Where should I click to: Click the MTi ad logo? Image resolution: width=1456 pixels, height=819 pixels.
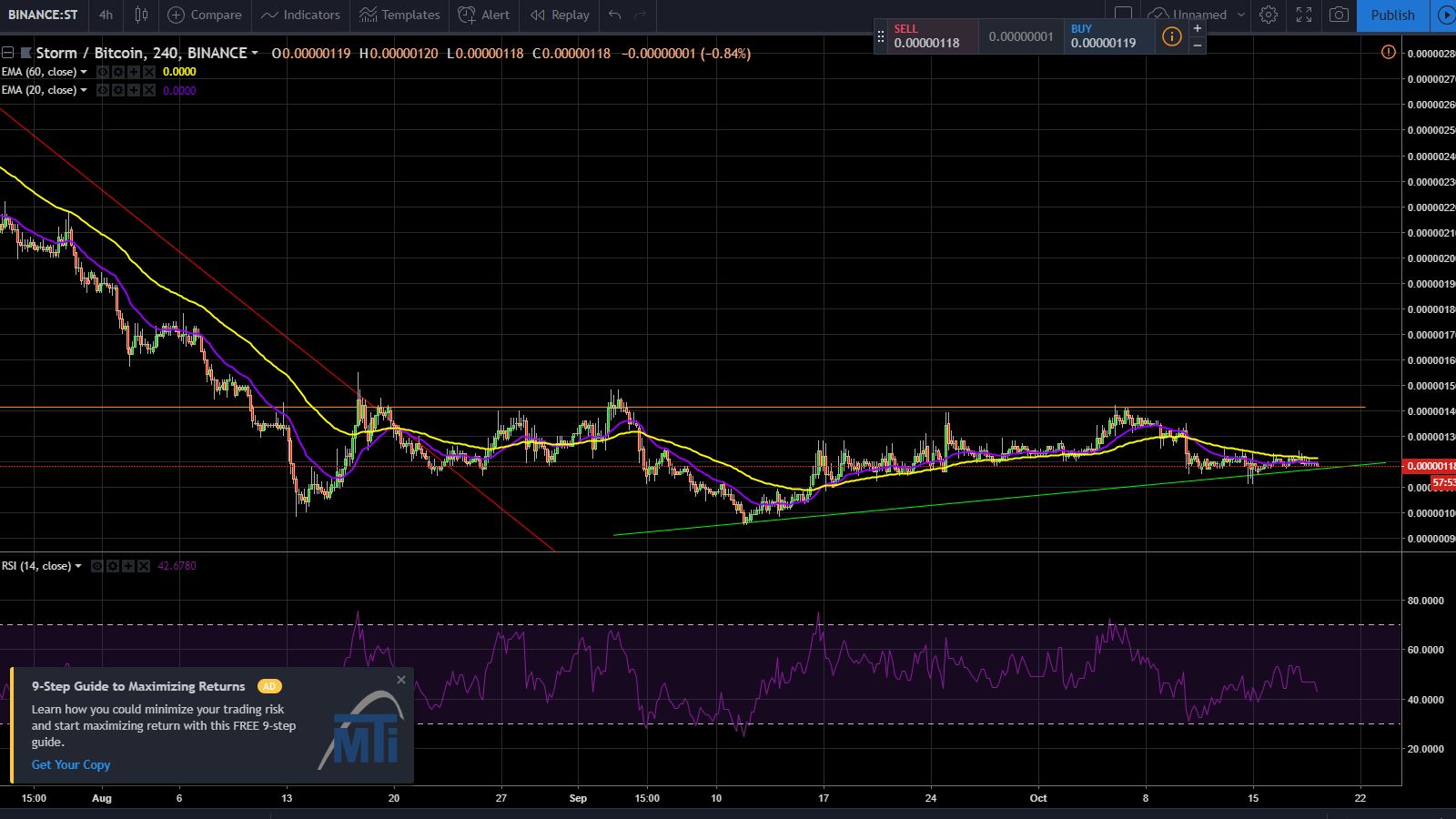coord(361,730)
